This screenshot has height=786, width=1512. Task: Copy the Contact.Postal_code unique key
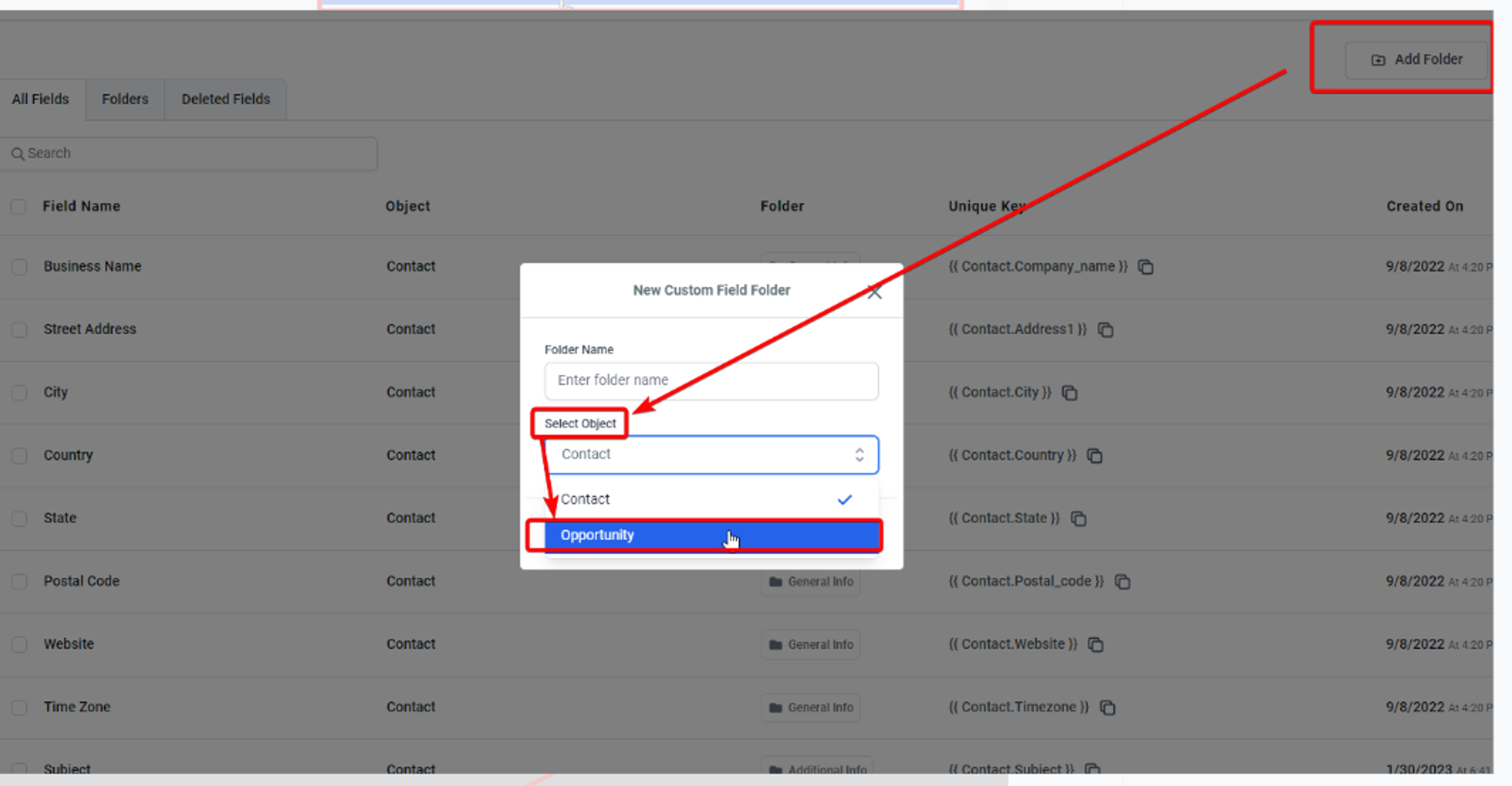tap(1122, 581)
